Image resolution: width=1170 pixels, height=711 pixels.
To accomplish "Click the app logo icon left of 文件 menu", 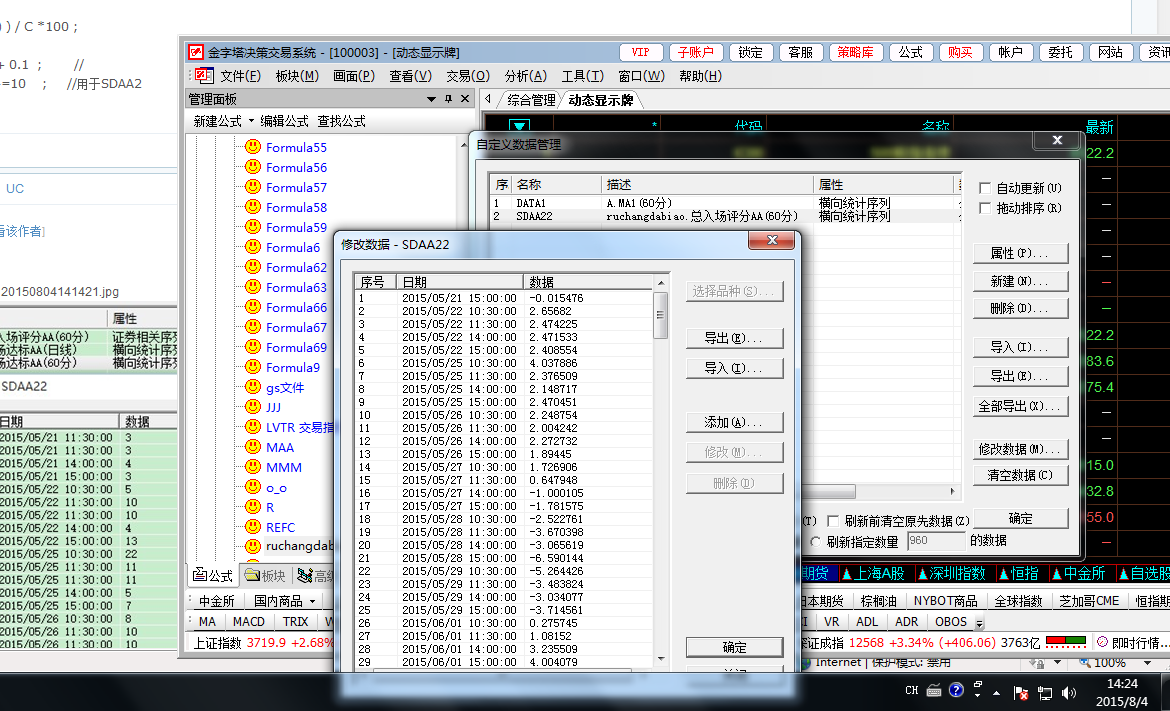I will (203, 76).
